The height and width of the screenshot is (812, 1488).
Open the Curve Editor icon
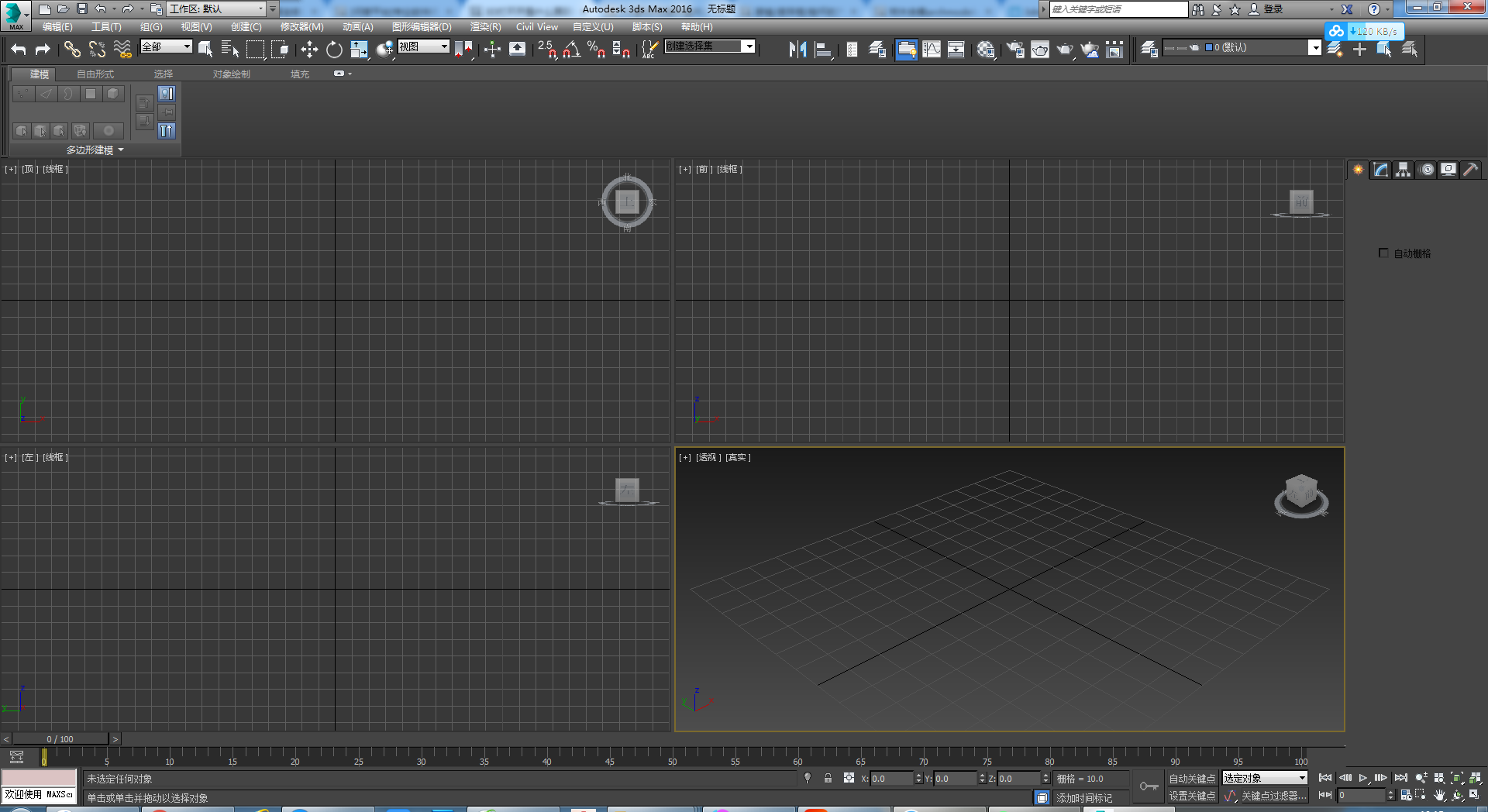932,50
